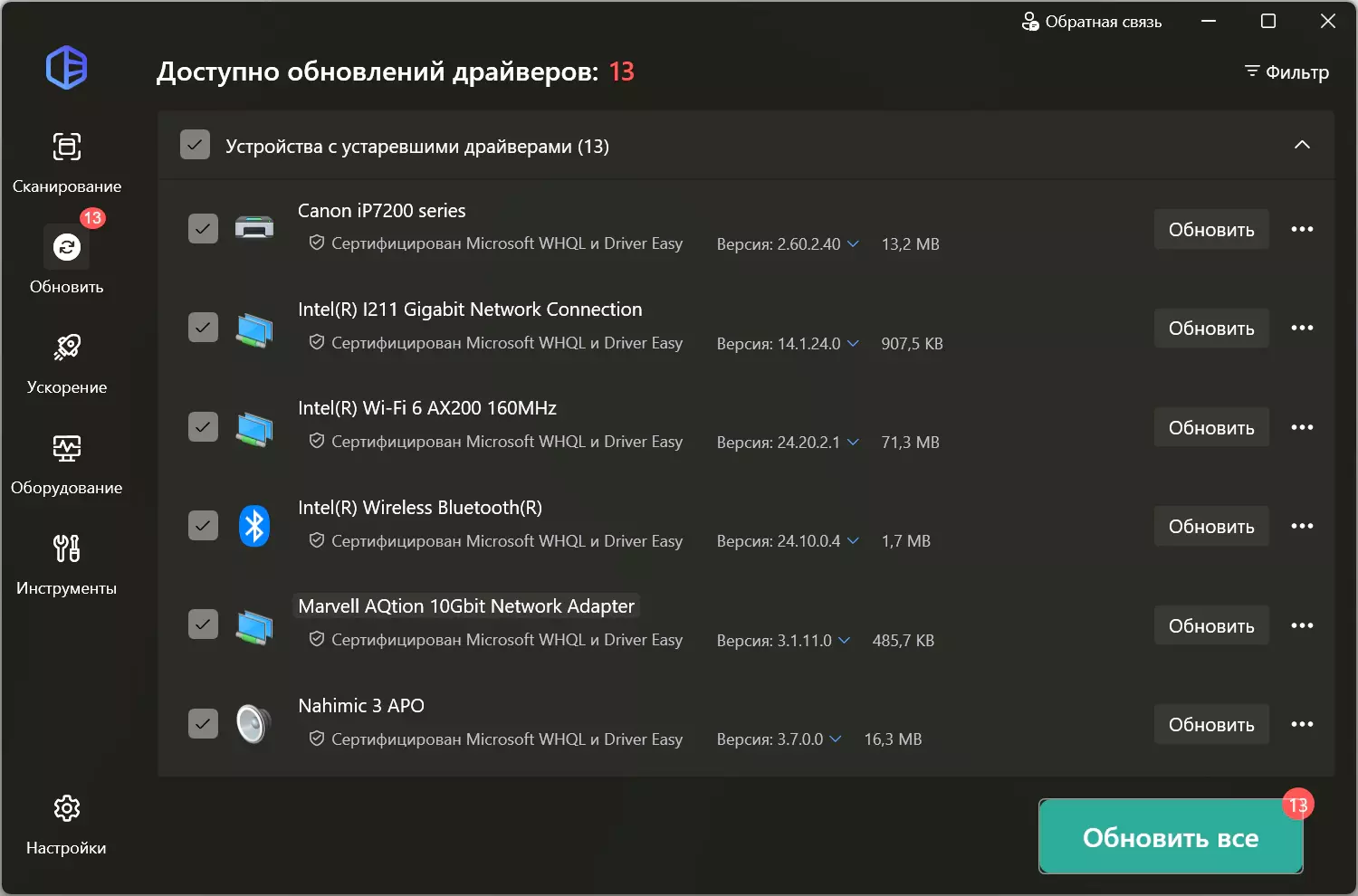Image resolution: width=1358 pixels, height=896 pixels.
Task: Open more options for Wireless Bluetooth
Action: coord(1302,526)
